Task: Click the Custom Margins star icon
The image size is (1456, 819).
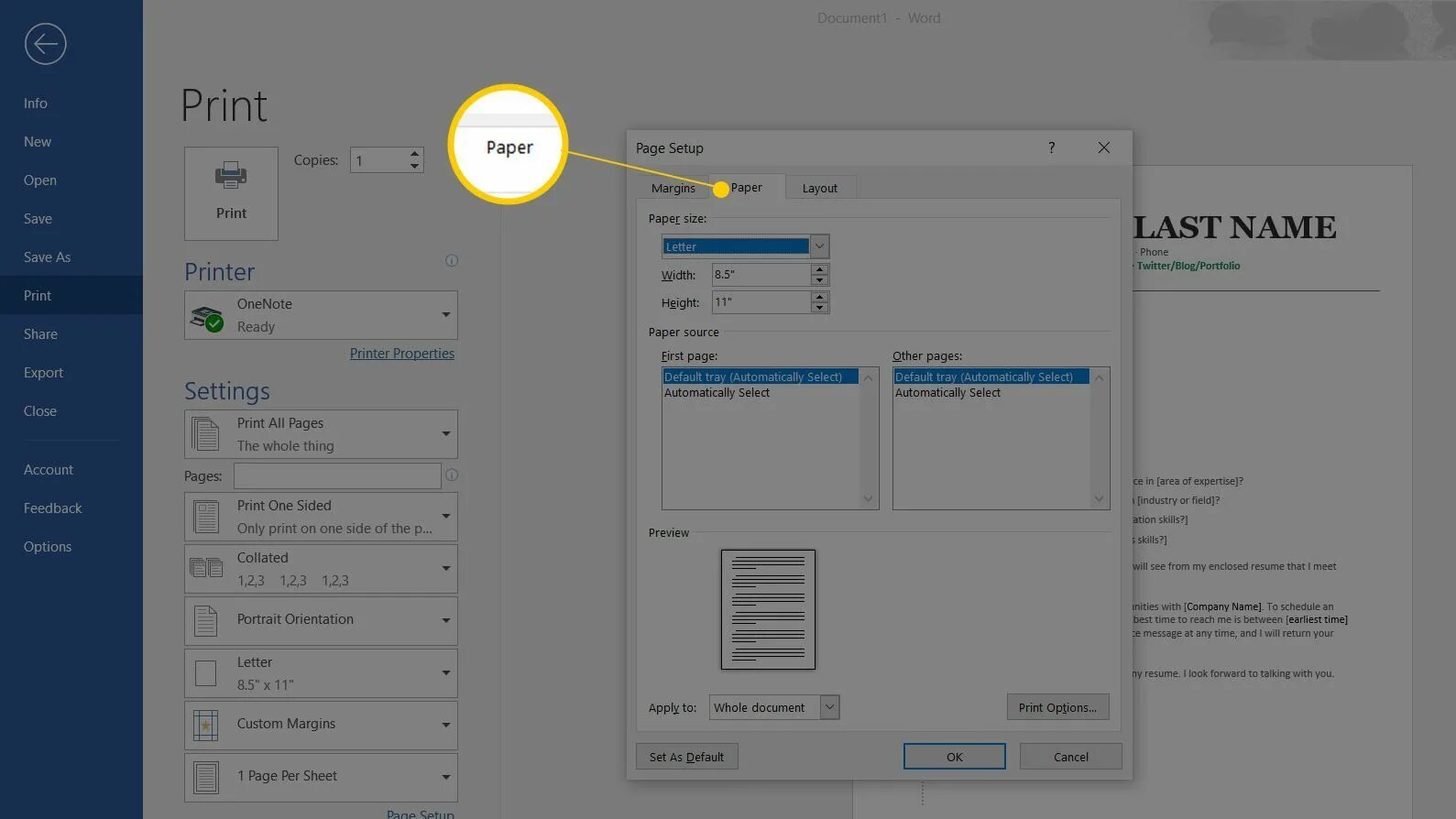Action: click(x=206, y=726)
